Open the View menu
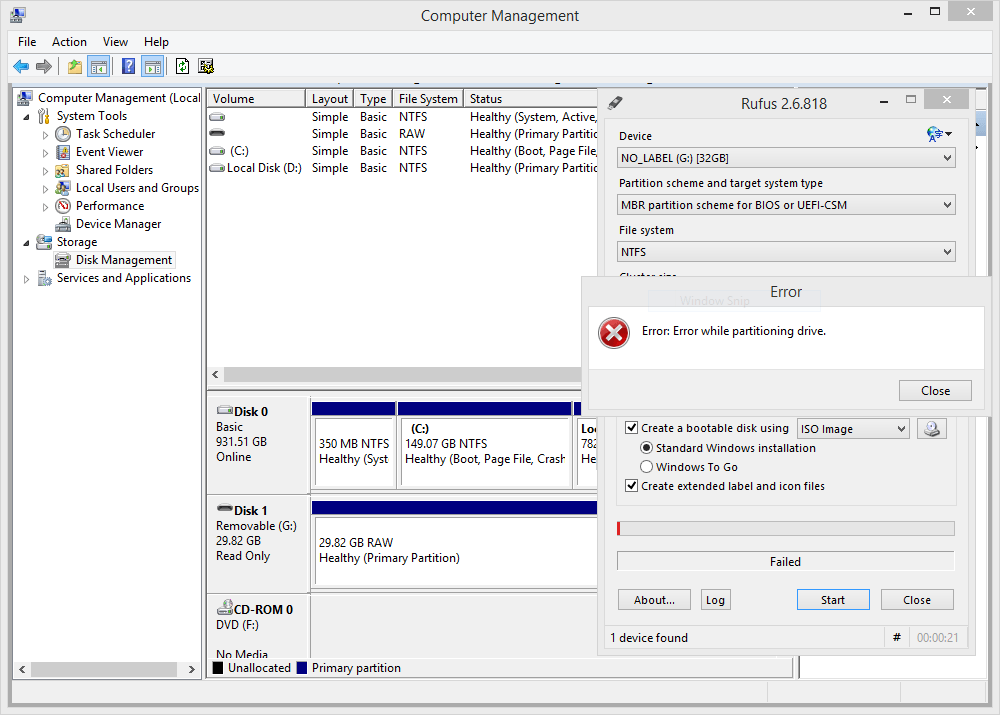Screen dimensions: 1000x715 (x=115, y=42)
